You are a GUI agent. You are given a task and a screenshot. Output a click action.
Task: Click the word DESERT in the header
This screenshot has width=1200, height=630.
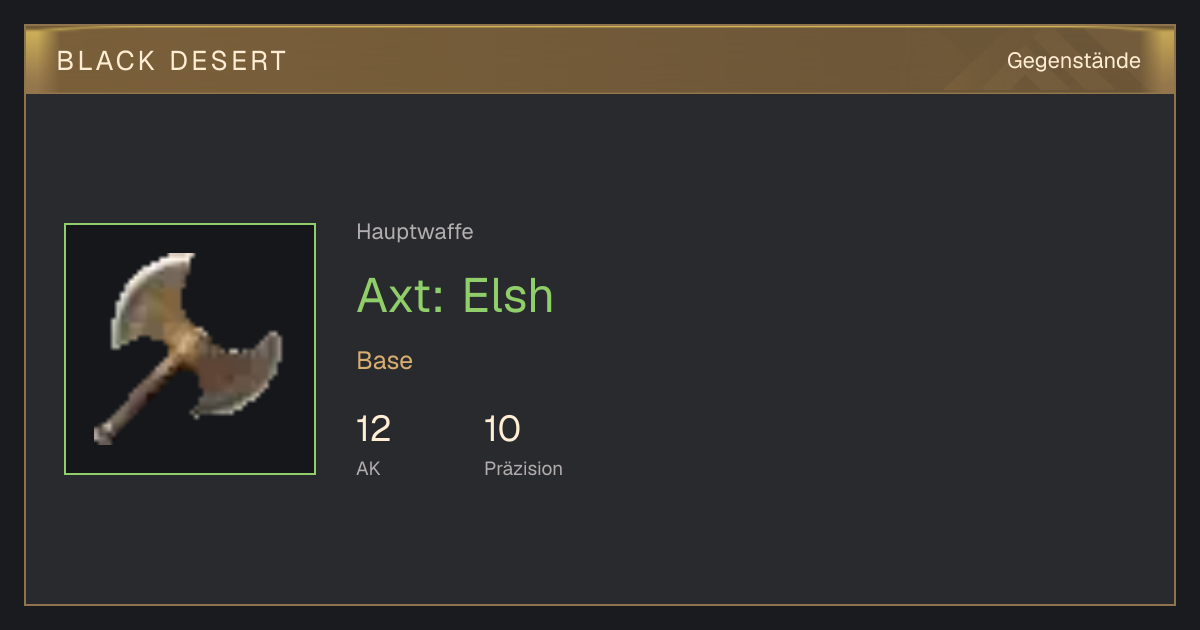[228, 61]
